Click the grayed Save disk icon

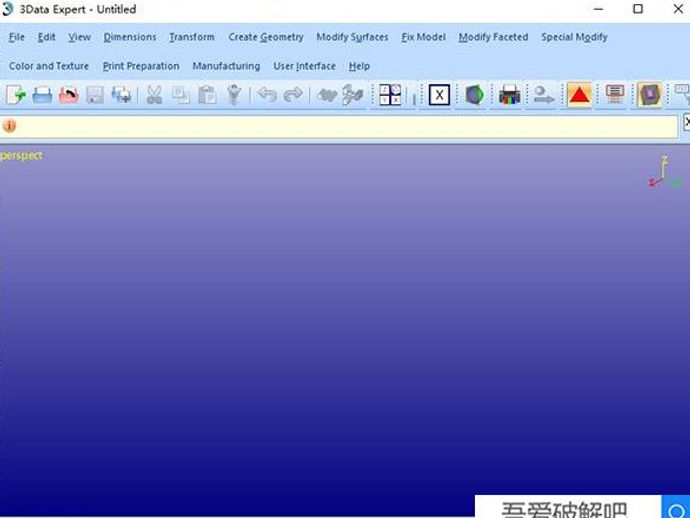click(95, 95)
